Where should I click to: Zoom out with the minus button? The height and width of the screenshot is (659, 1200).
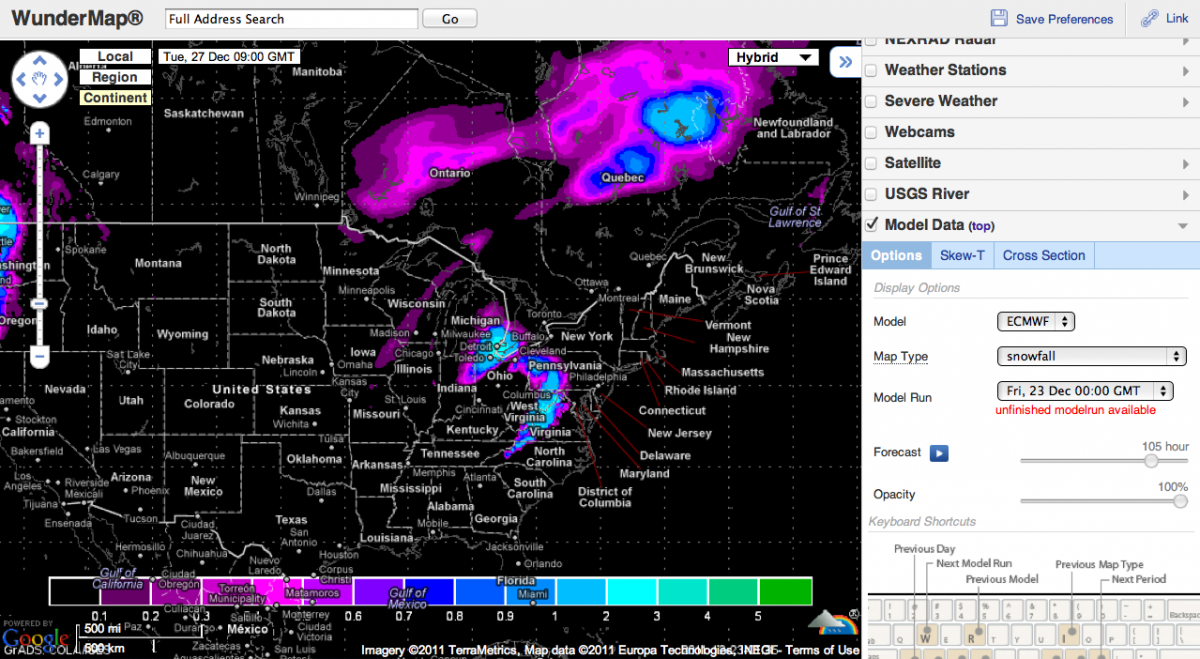pyautogui.click(x=39, y=355)
